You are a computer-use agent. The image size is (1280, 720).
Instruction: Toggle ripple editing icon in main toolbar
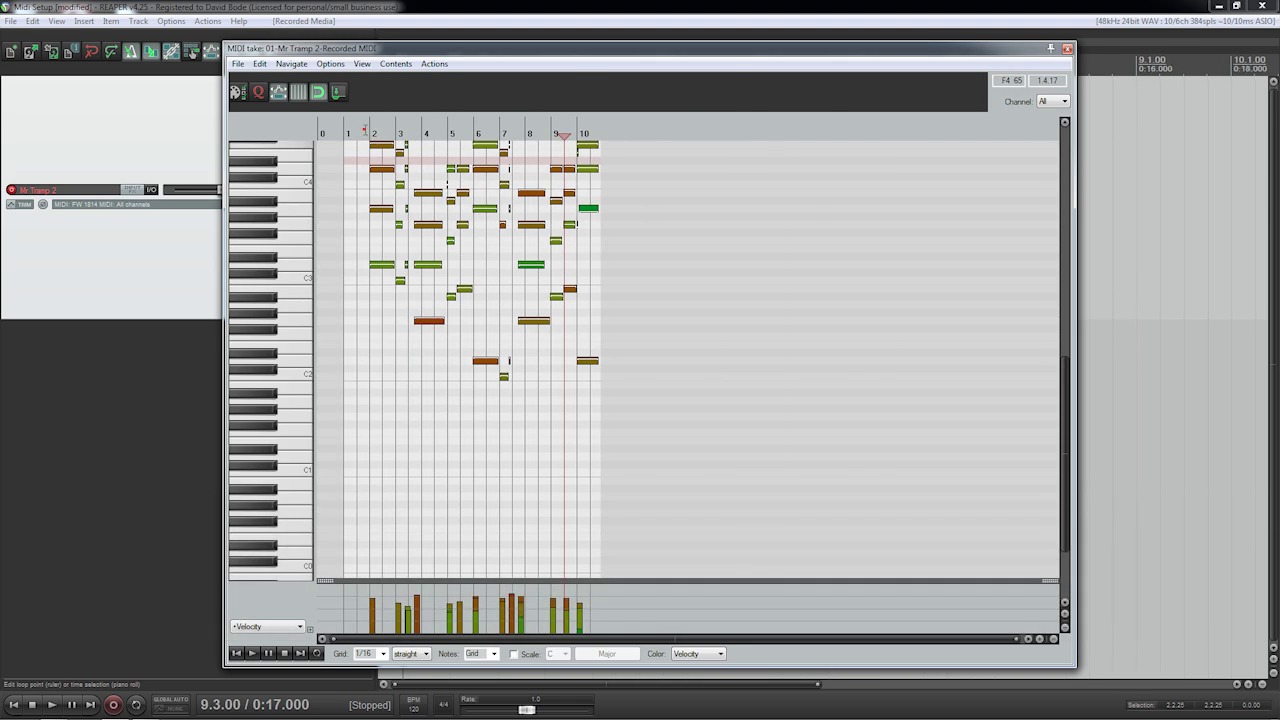(x=191, y=51)
